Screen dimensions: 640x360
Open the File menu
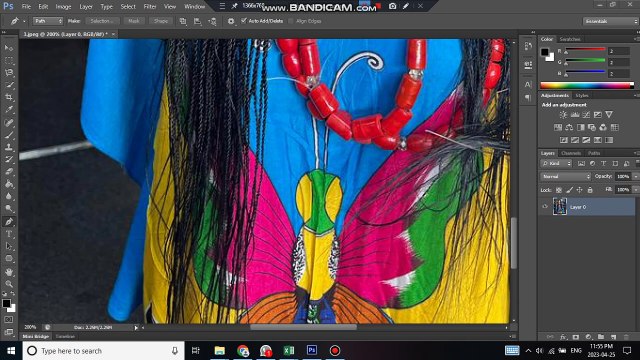coord(26,7)
